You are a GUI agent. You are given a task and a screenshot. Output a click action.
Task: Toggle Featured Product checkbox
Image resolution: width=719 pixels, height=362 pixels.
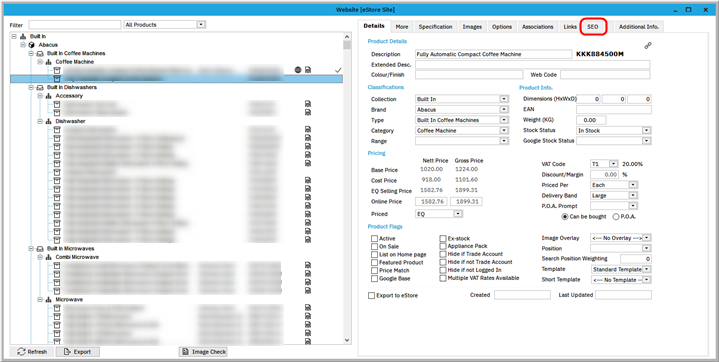click(375, 262)
